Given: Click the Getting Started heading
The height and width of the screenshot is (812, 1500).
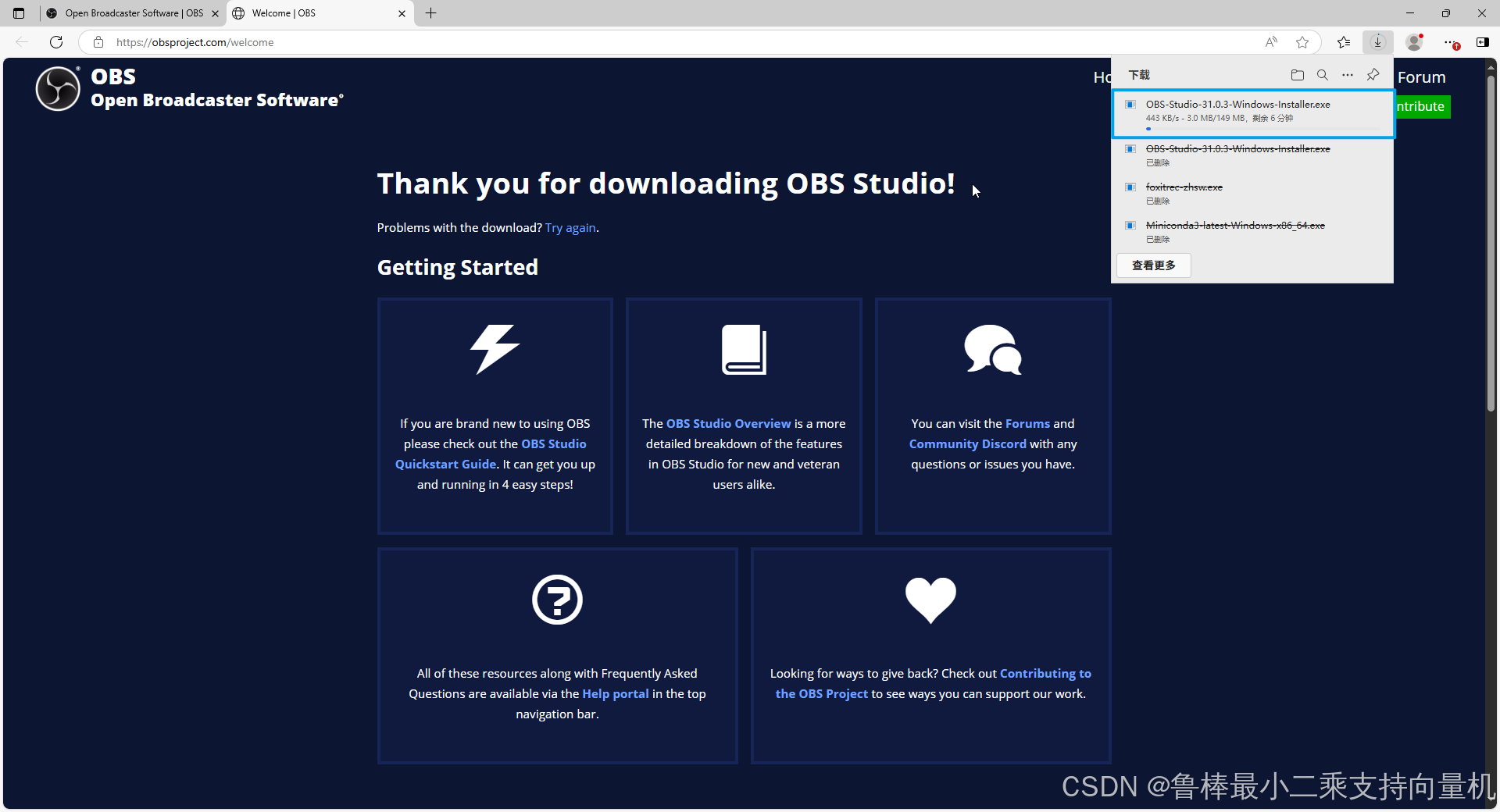Looking at the screenshot, I should pyautogui.click(x=458, y=268).
